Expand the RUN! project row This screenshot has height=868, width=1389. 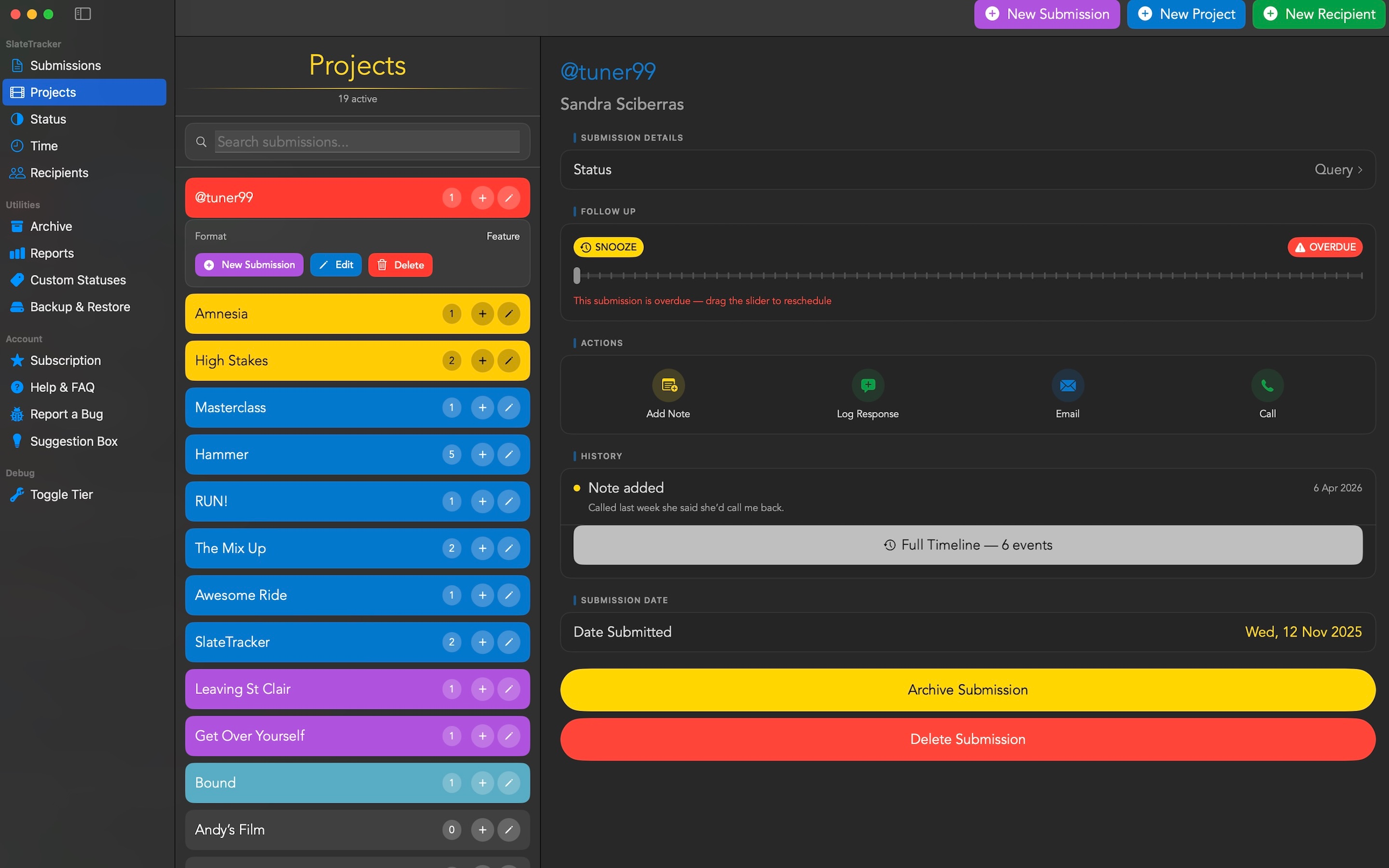tap(357, 502)
